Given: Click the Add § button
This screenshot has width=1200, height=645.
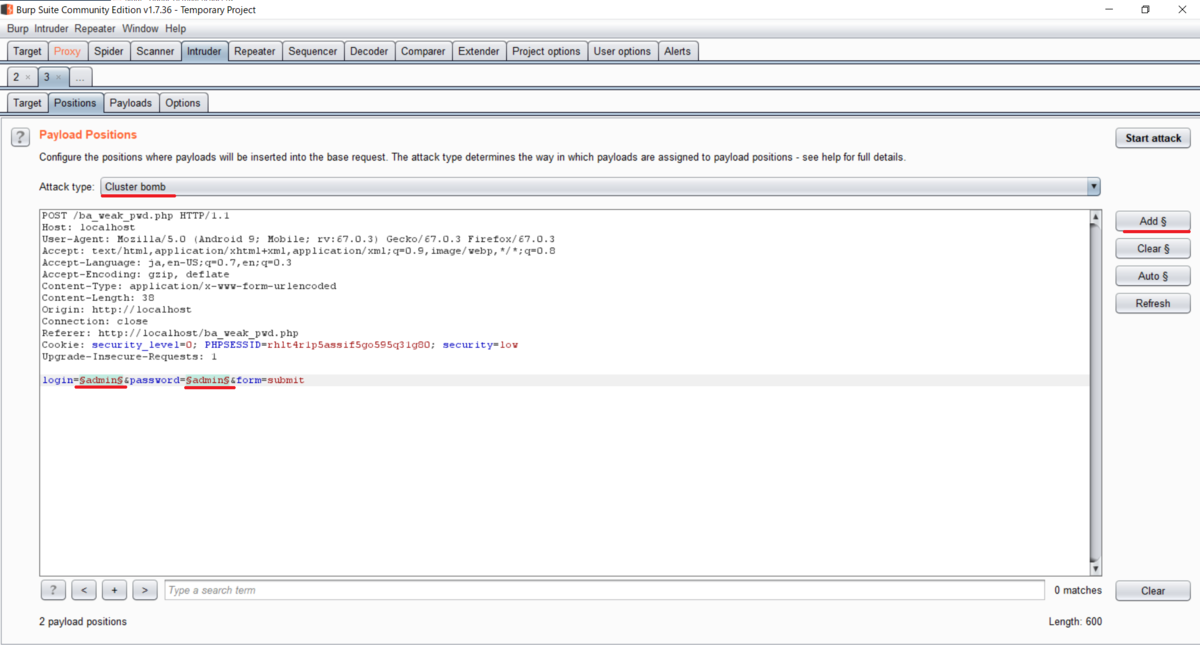Looking at the screenshot, I should click(1153, 221).
